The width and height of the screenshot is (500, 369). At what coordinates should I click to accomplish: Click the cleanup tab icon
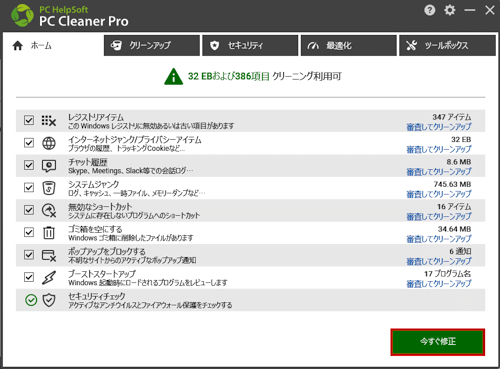click(x=116, y=45)
